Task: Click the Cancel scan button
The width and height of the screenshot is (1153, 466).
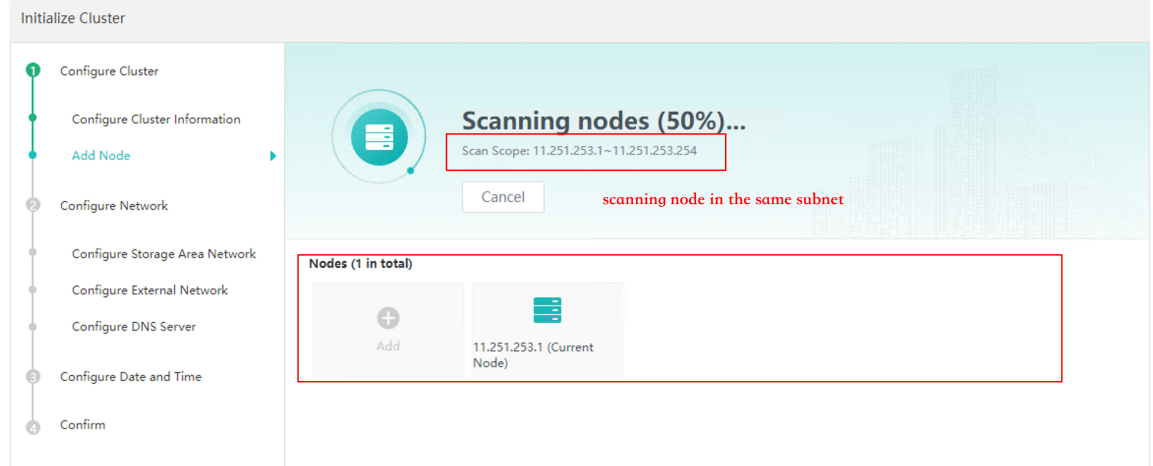Action: click(x=503, y=197)
